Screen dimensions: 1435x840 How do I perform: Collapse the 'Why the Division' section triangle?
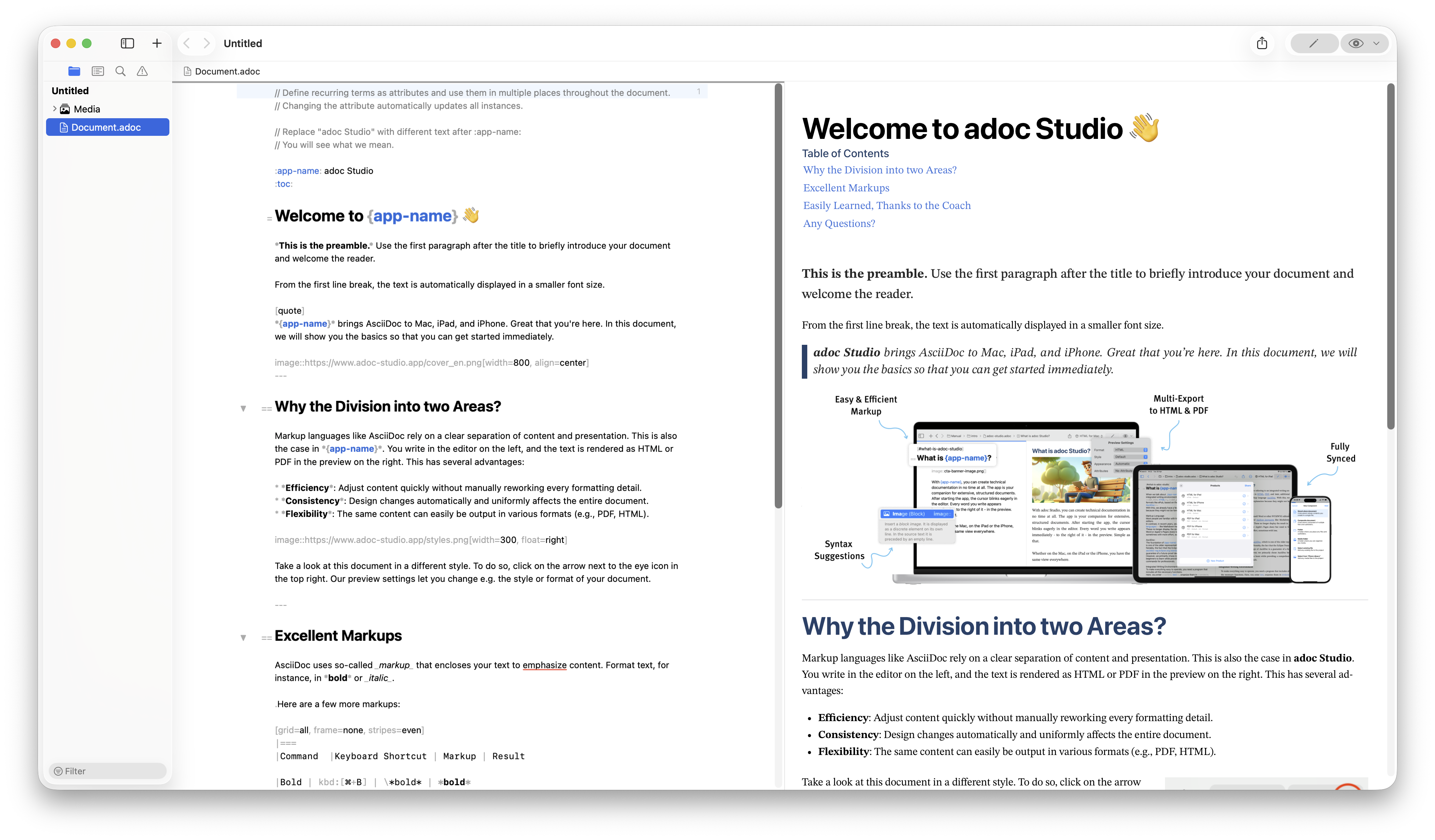tap(243, 408)
